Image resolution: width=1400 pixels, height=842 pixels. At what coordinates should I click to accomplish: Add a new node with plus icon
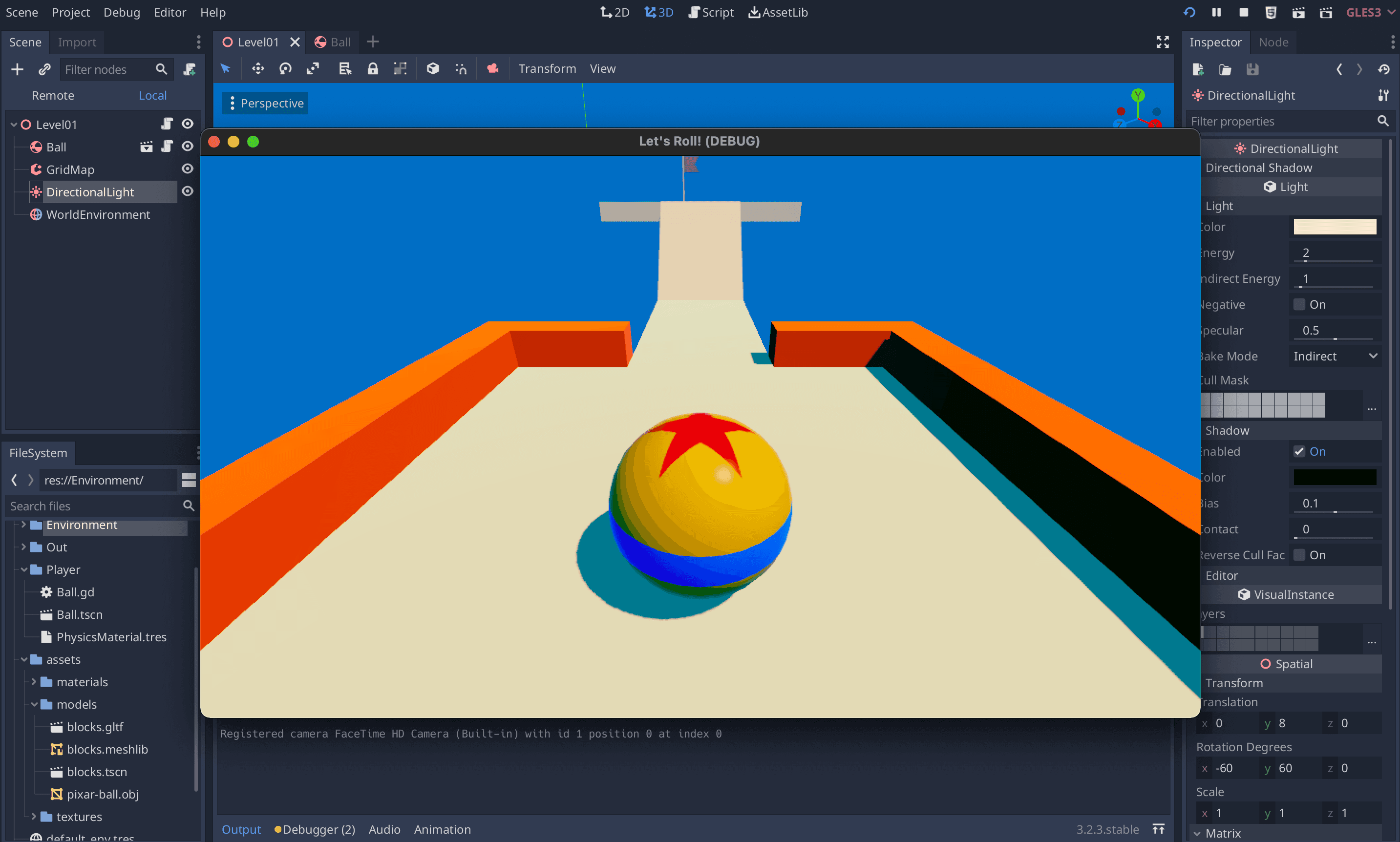click(x=17, y=69)
